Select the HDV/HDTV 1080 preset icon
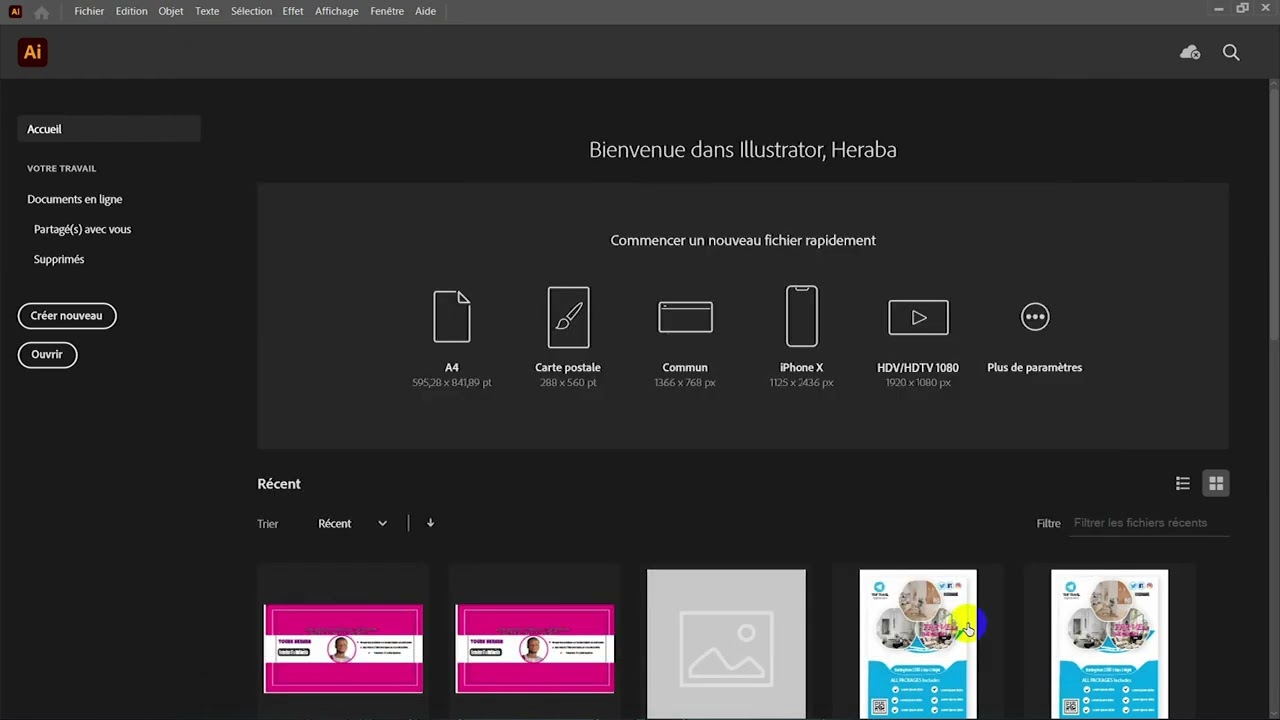This screenshot has height=720, width=1280. (918, 317)
